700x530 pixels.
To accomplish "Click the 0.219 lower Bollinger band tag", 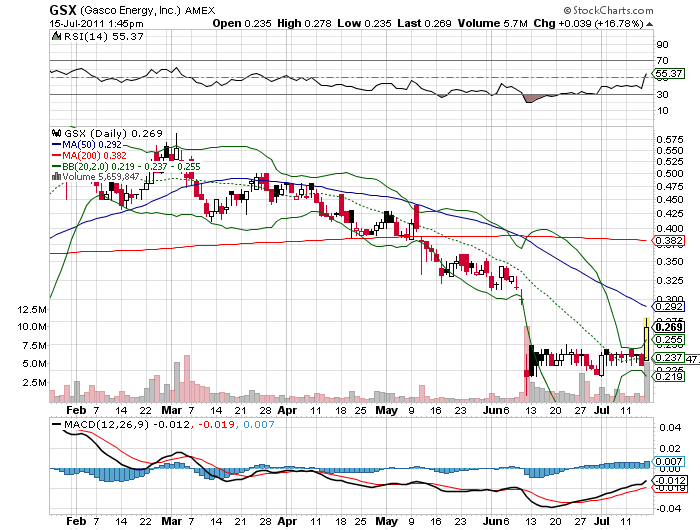I will pyautogui.click(x=669, y=376).
